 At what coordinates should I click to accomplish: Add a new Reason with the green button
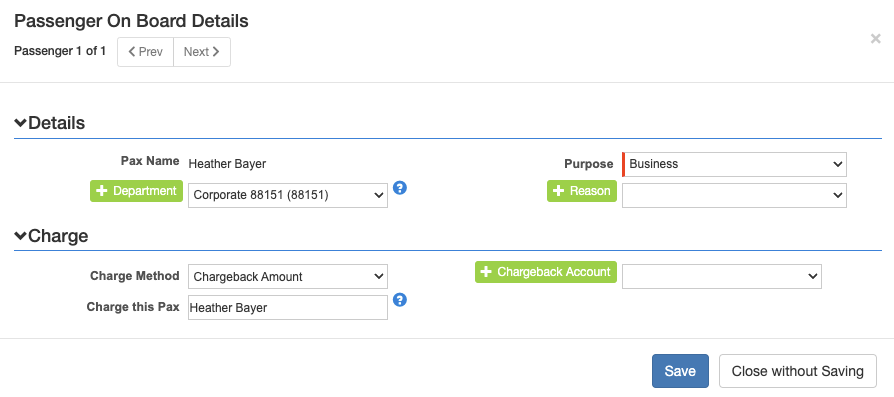[x=582, y=191]
